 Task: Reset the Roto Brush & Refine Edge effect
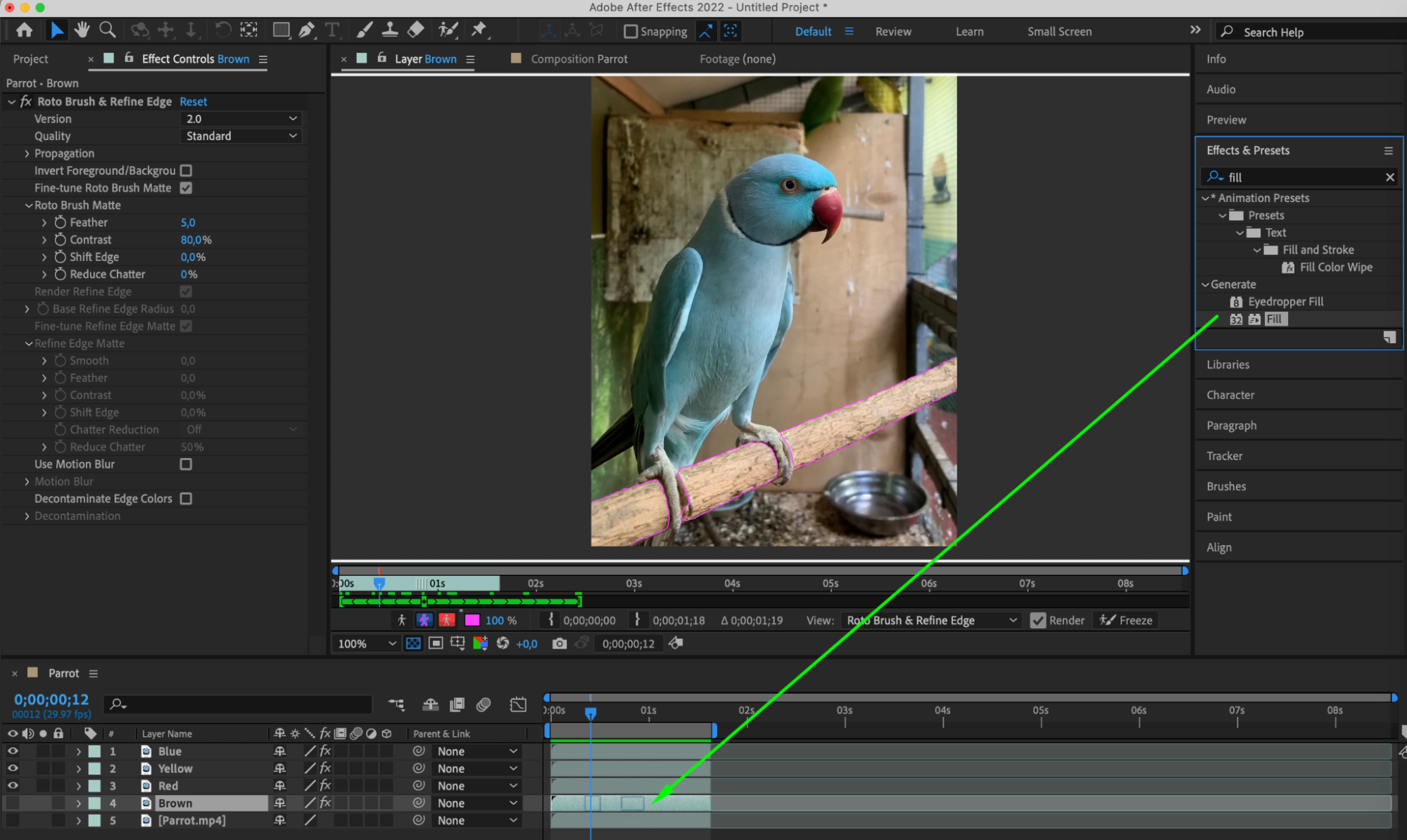[193, 101]
